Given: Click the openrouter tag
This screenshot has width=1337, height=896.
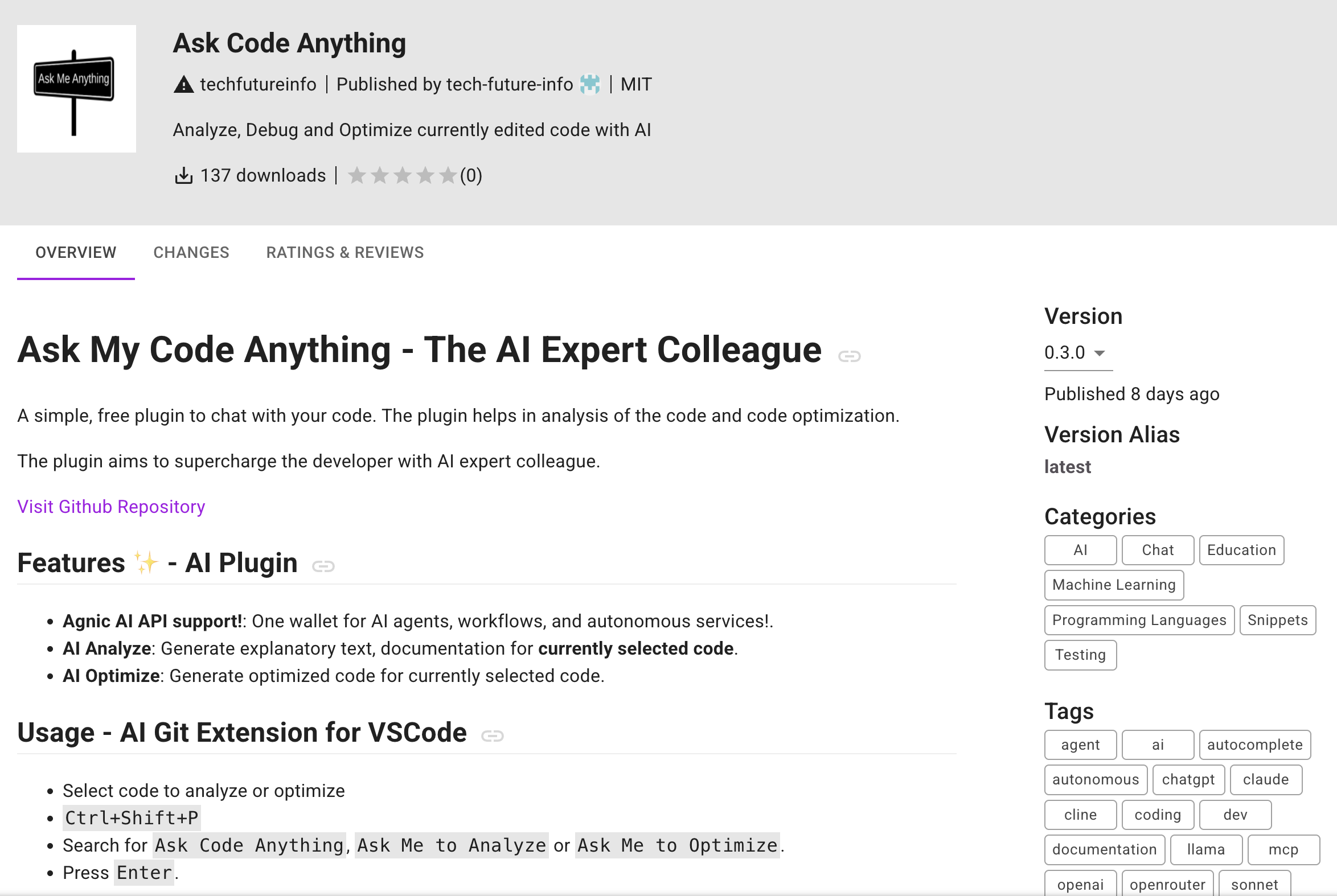Looking at the screenshot, I should pos(1167,885).
